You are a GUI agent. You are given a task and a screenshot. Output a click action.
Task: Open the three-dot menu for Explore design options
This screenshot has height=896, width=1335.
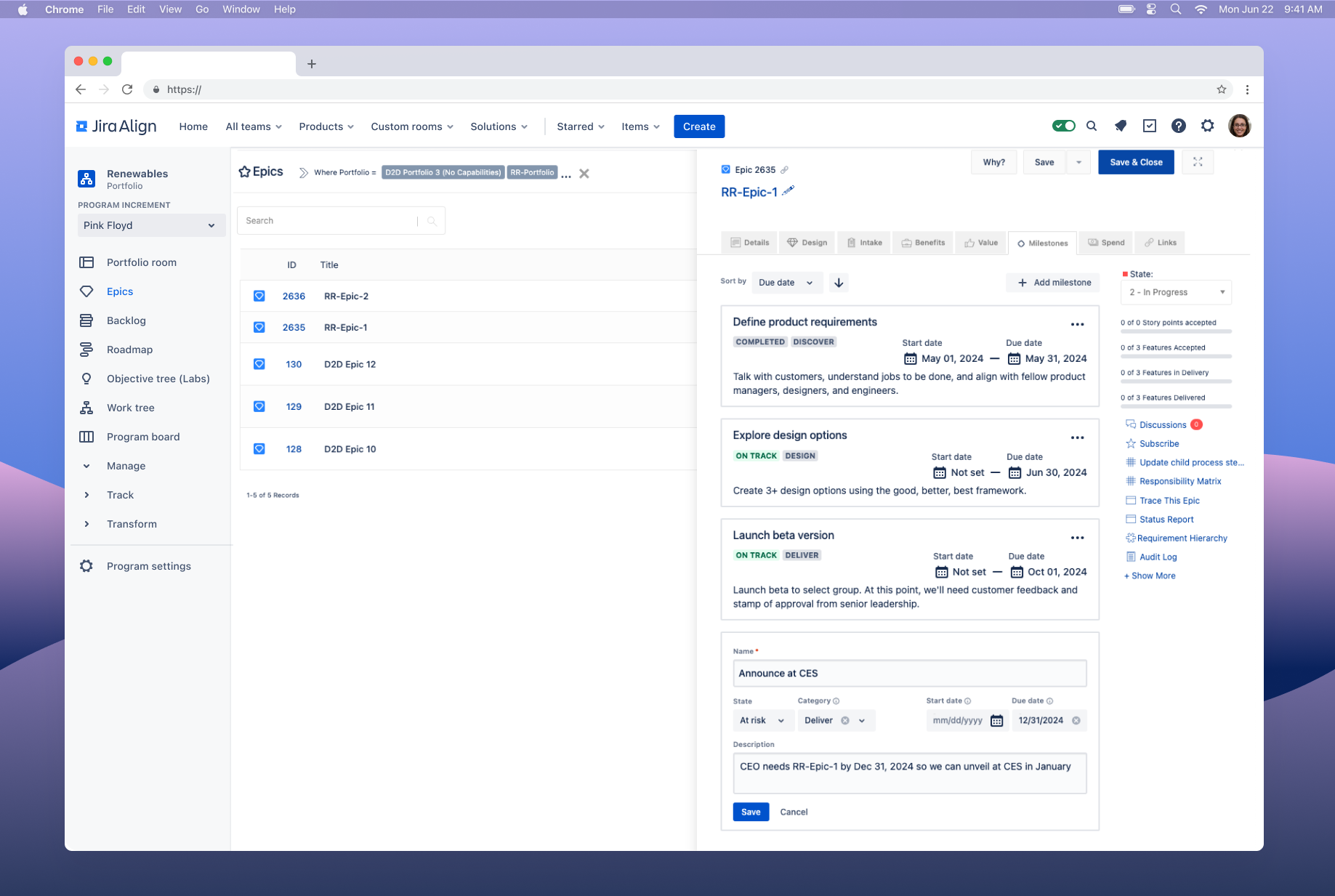click(1077, 437)
